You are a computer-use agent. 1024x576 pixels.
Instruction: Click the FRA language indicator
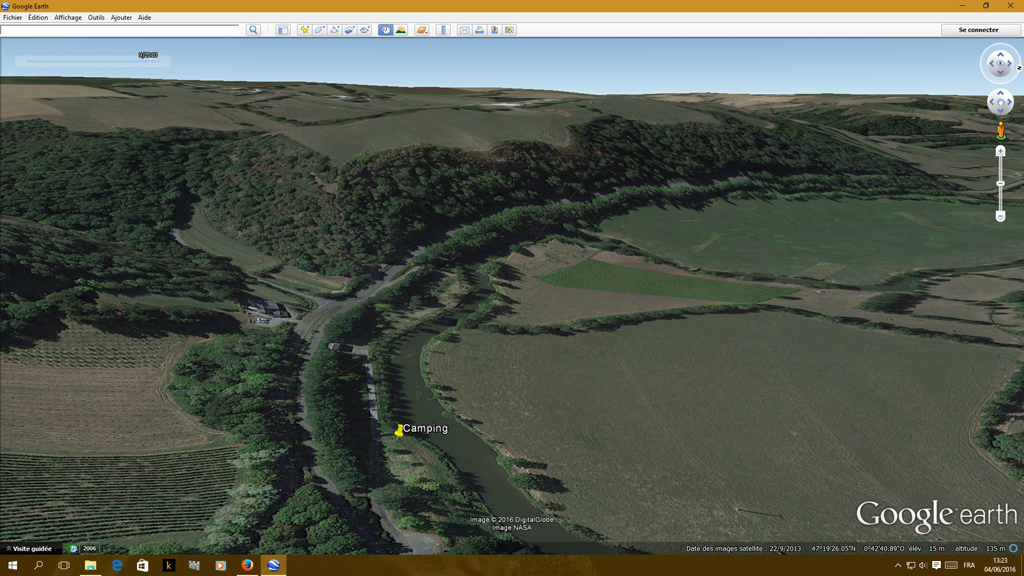(x=969, y=566)
